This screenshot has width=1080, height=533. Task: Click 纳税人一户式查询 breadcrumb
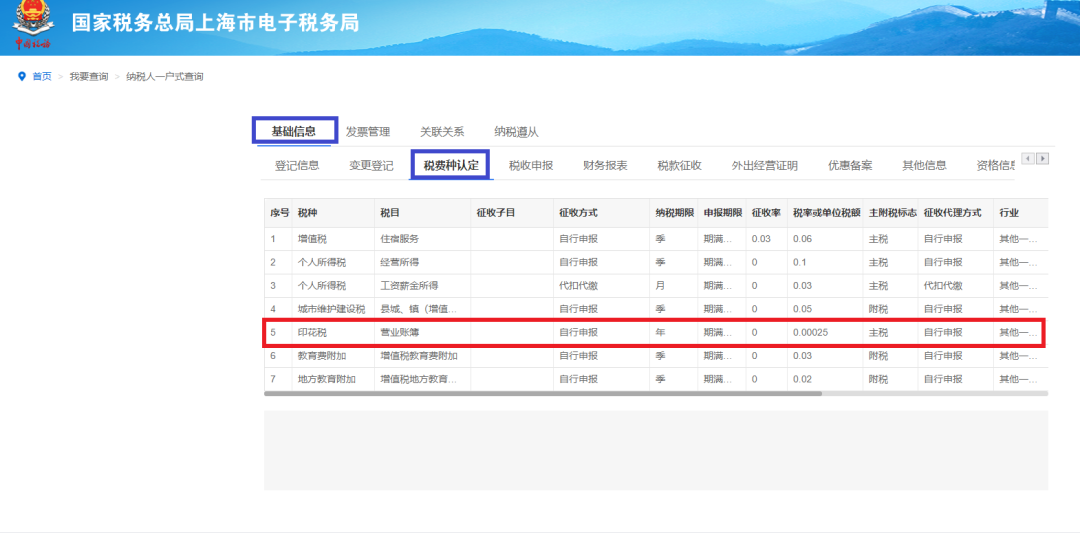point(165,76)
